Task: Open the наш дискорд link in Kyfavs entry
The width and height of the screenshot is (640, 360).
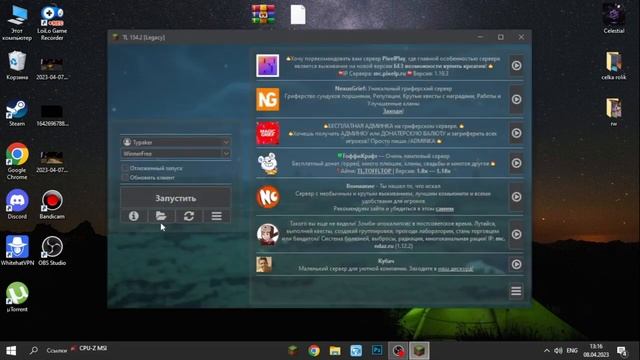Action: click(x=456, y=269)
